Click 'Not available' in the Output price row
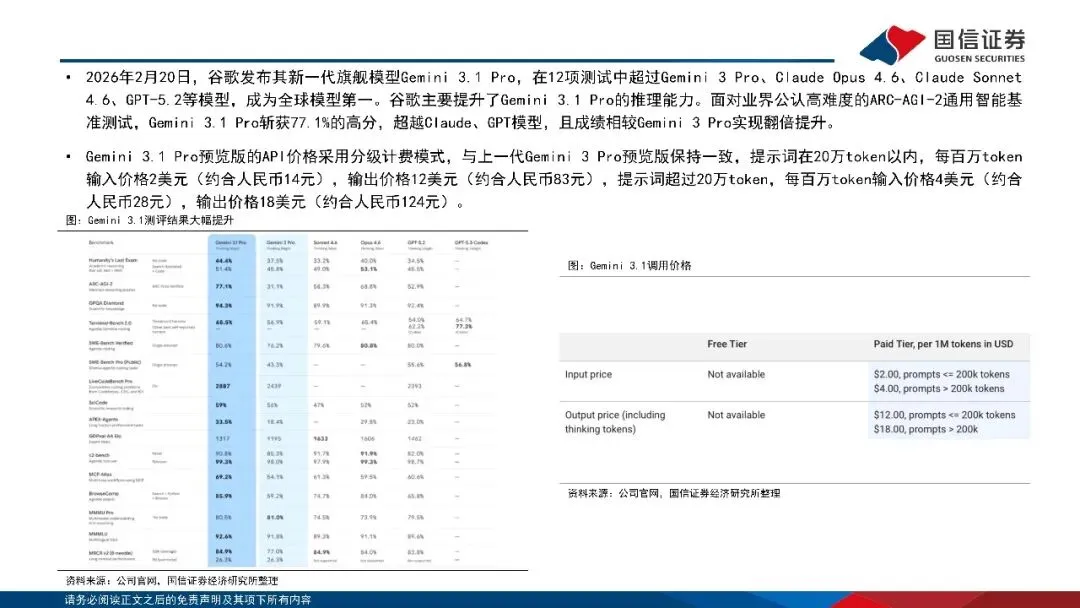 pyautogui.click(x=736, y=415)
